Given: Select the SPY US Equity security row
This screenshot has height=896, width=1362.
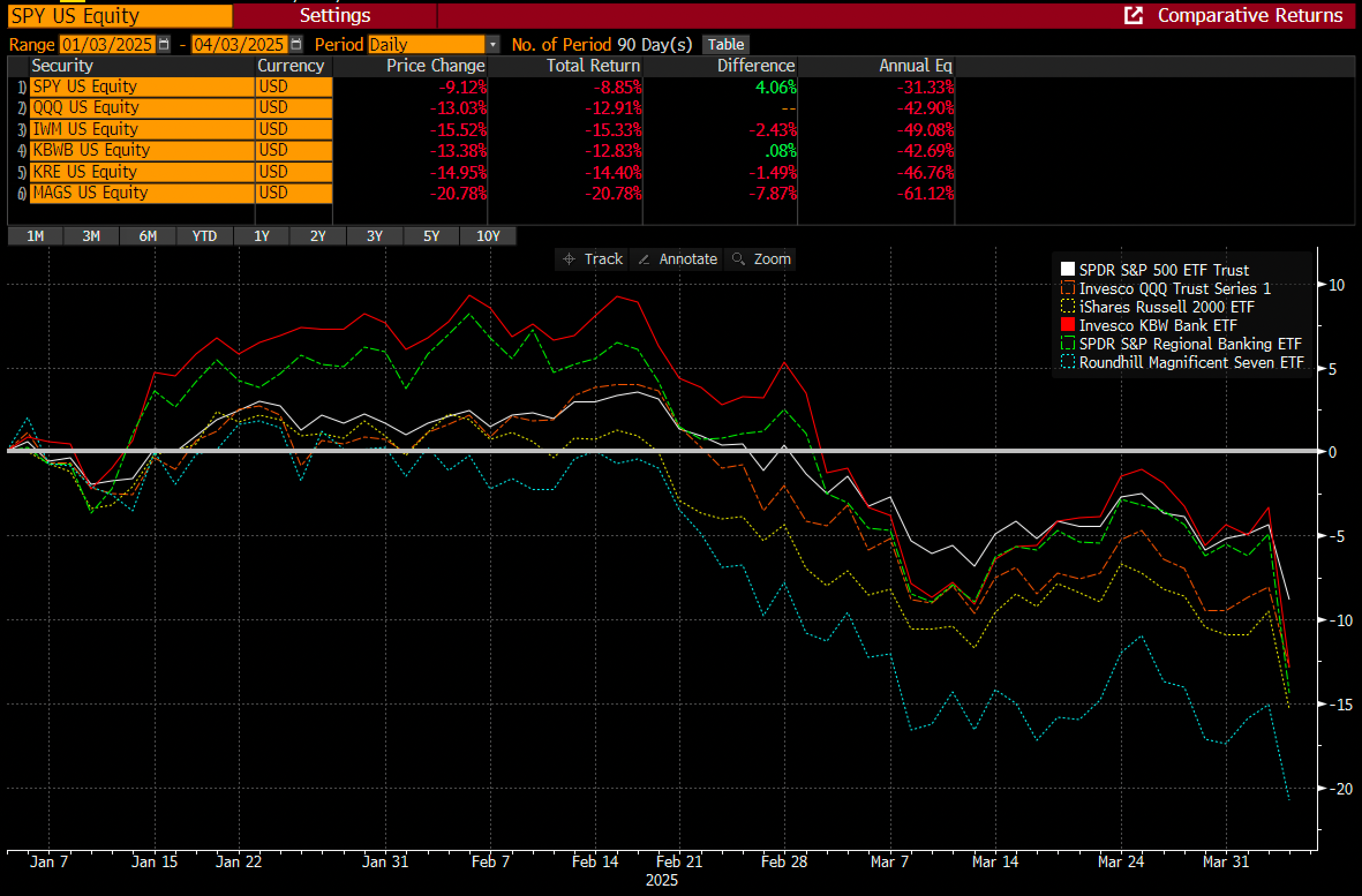Looking at the screenshot, I should coord(142,86).
